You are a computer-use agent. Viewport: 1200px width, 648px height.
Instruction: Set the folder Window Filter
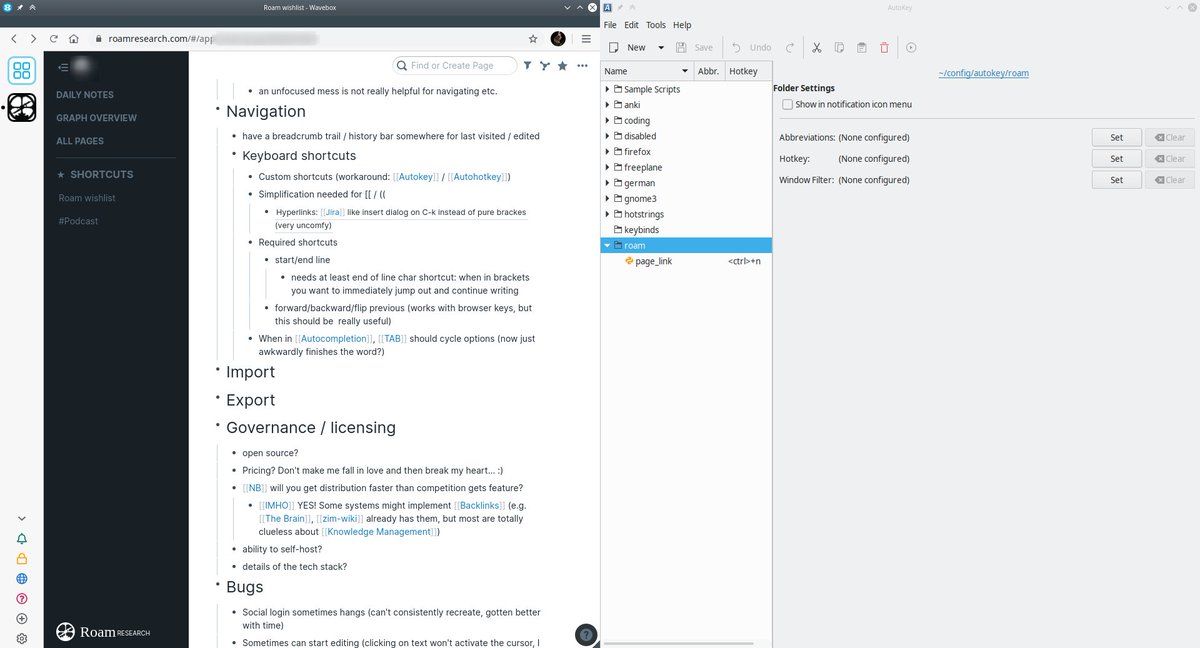(1116, 180)
